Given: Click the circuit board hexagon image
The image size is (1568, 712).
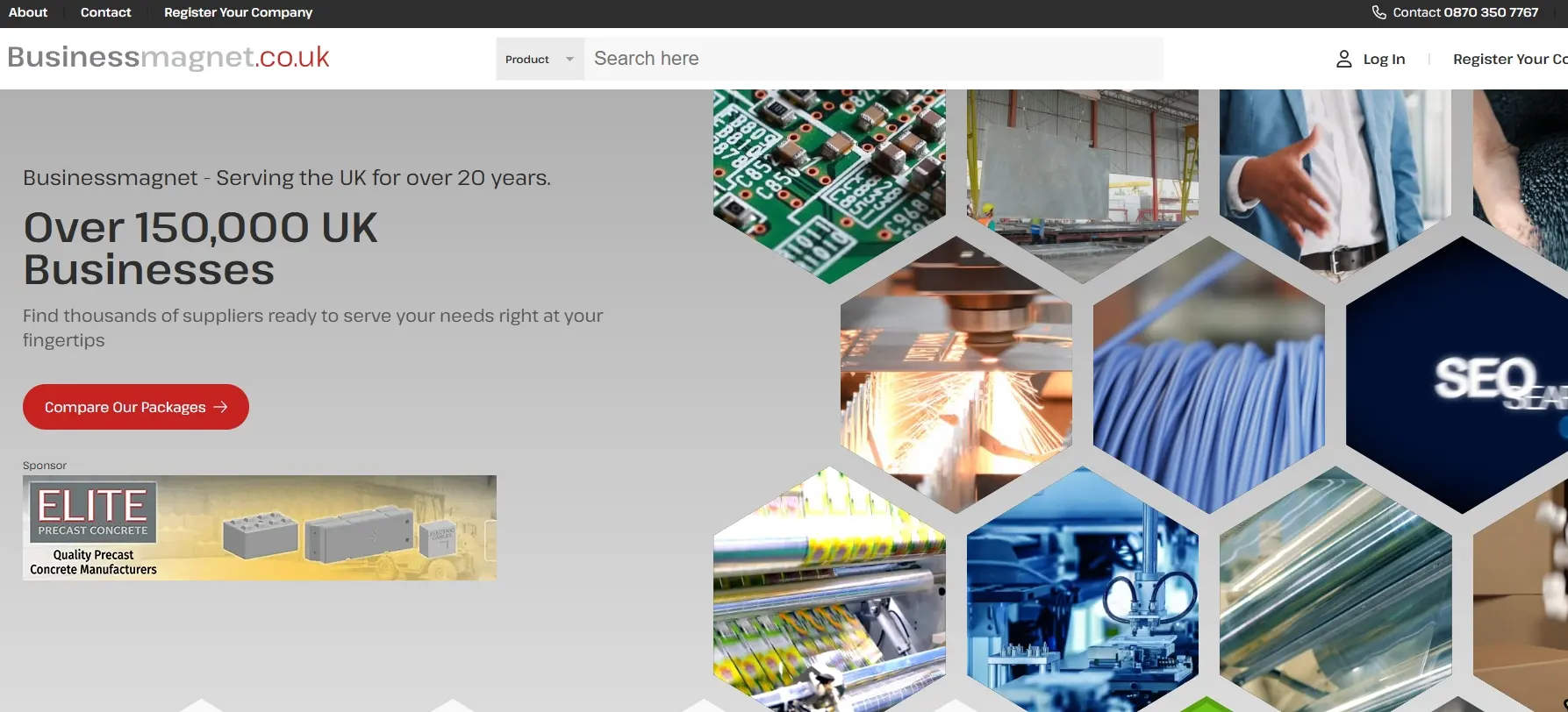Looking at the screenshot, I should coord(828,175).
